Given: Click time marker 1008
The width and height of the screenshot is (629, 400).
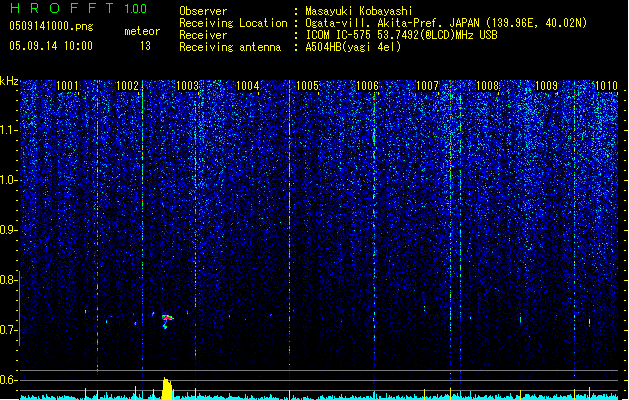Looking at the screenshot, I should [487, 86].
